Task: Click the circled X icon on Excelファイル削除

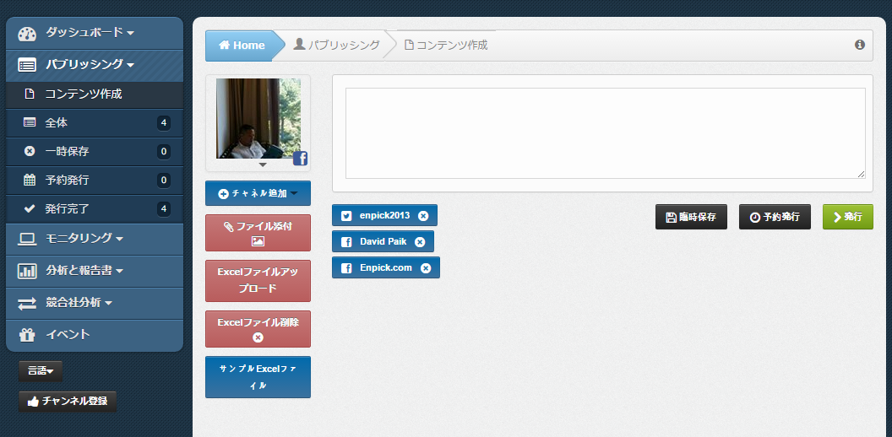Action: (258, 337)
